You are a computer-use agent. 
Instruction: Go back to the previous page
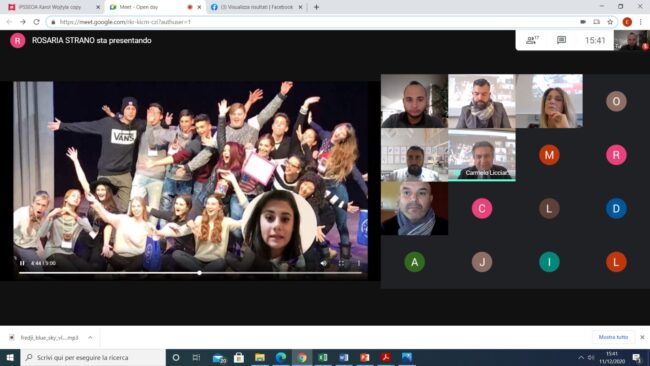point(9,22)
